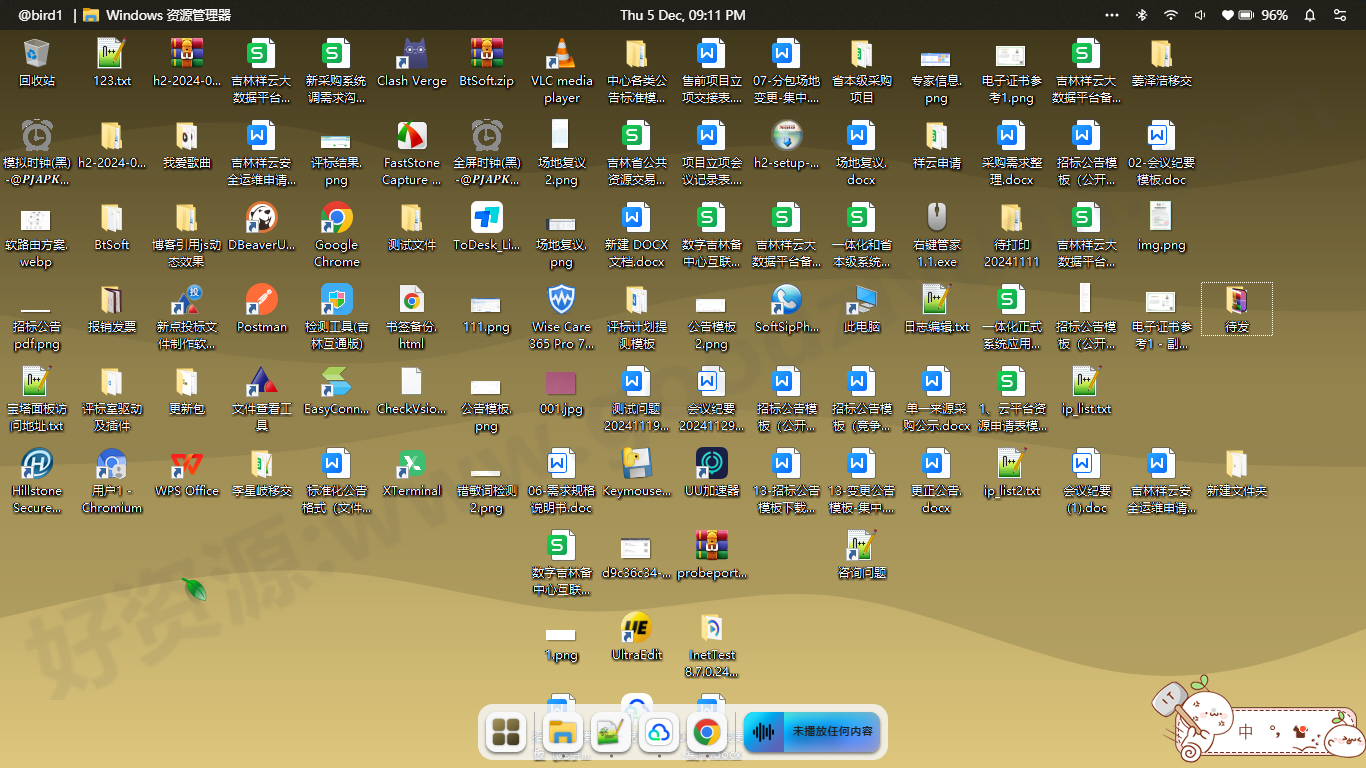Toggle Bluetooth from the top bar icon
1366x768 pixels.
[1141, 15]
